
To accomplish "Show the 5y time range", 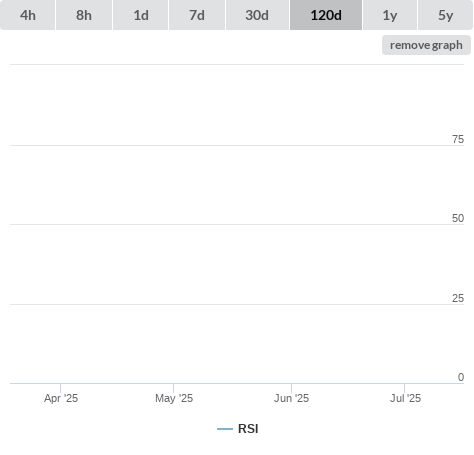I will pyautogui.click(x=445, y=15).
